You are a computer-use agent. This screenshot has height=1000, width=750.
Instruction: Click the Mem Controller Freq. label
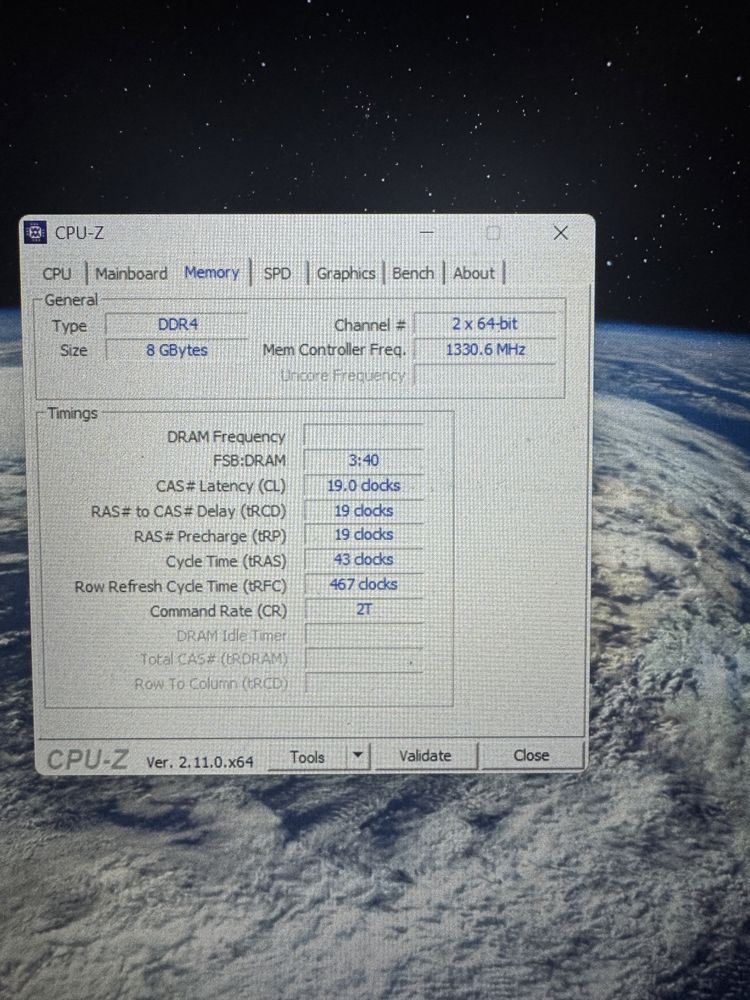(334, 349)
